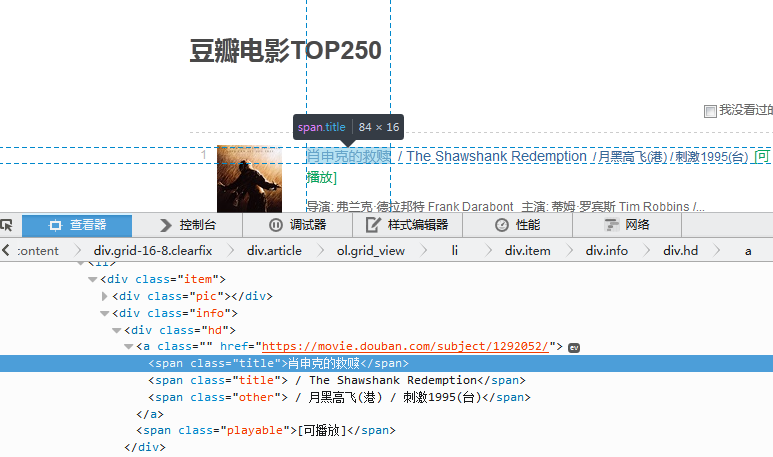
Task: Collapse the div class hd node
Action: [x=116, y=330]
